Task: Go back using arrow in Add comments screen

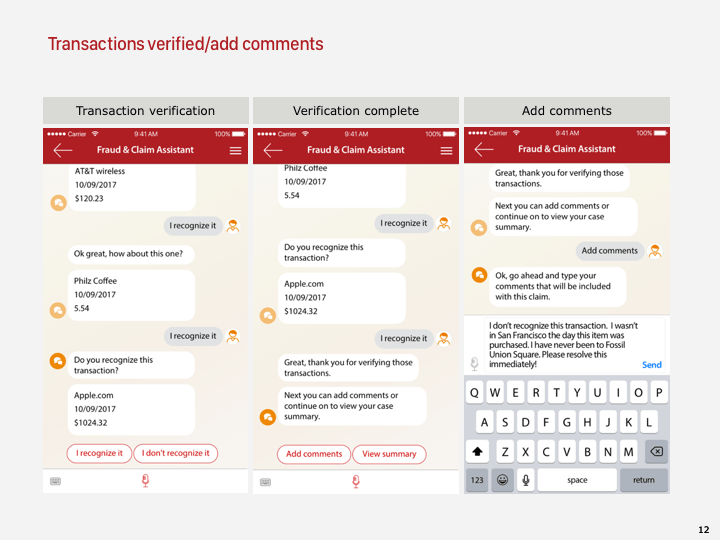Action: [x=484, y=149]
